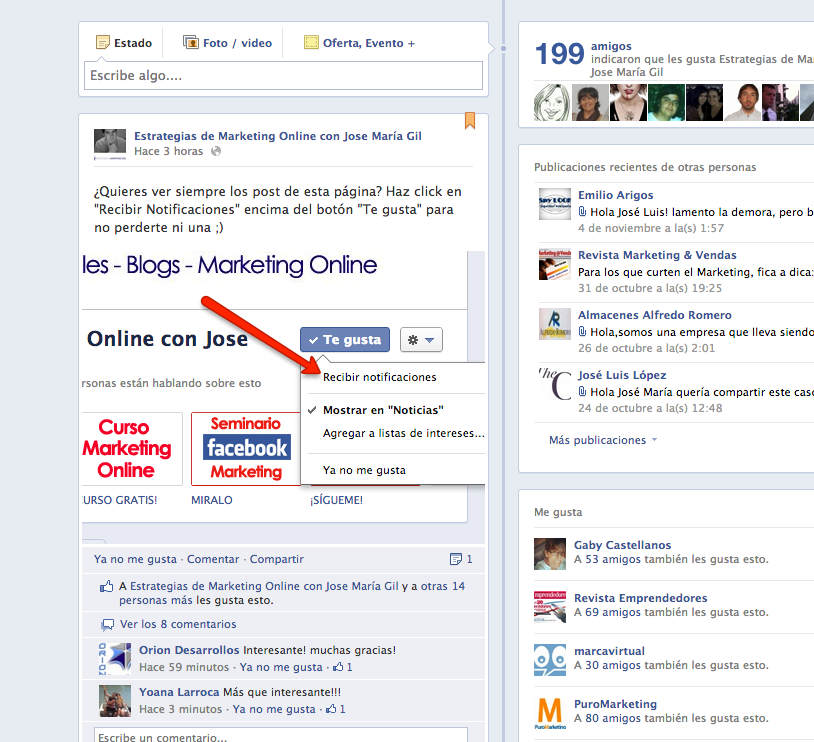Click the 'MIRALO' tab label
The image size is (814, 742).
coord(212,500)
